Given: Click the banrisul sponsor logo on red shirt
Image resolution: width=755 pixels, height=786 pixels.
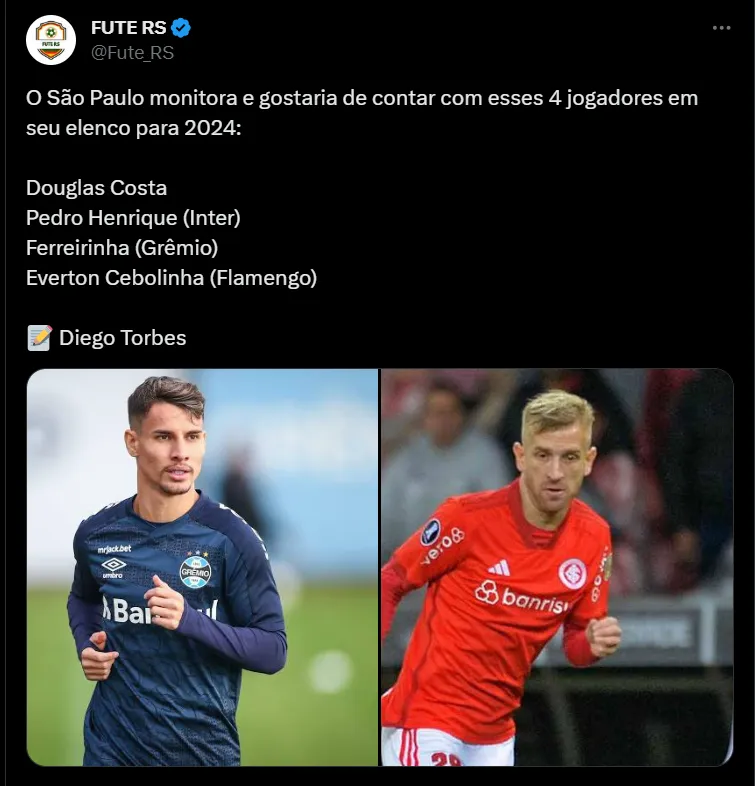Looking at the screenshot, I should click(x=522, y=598).
